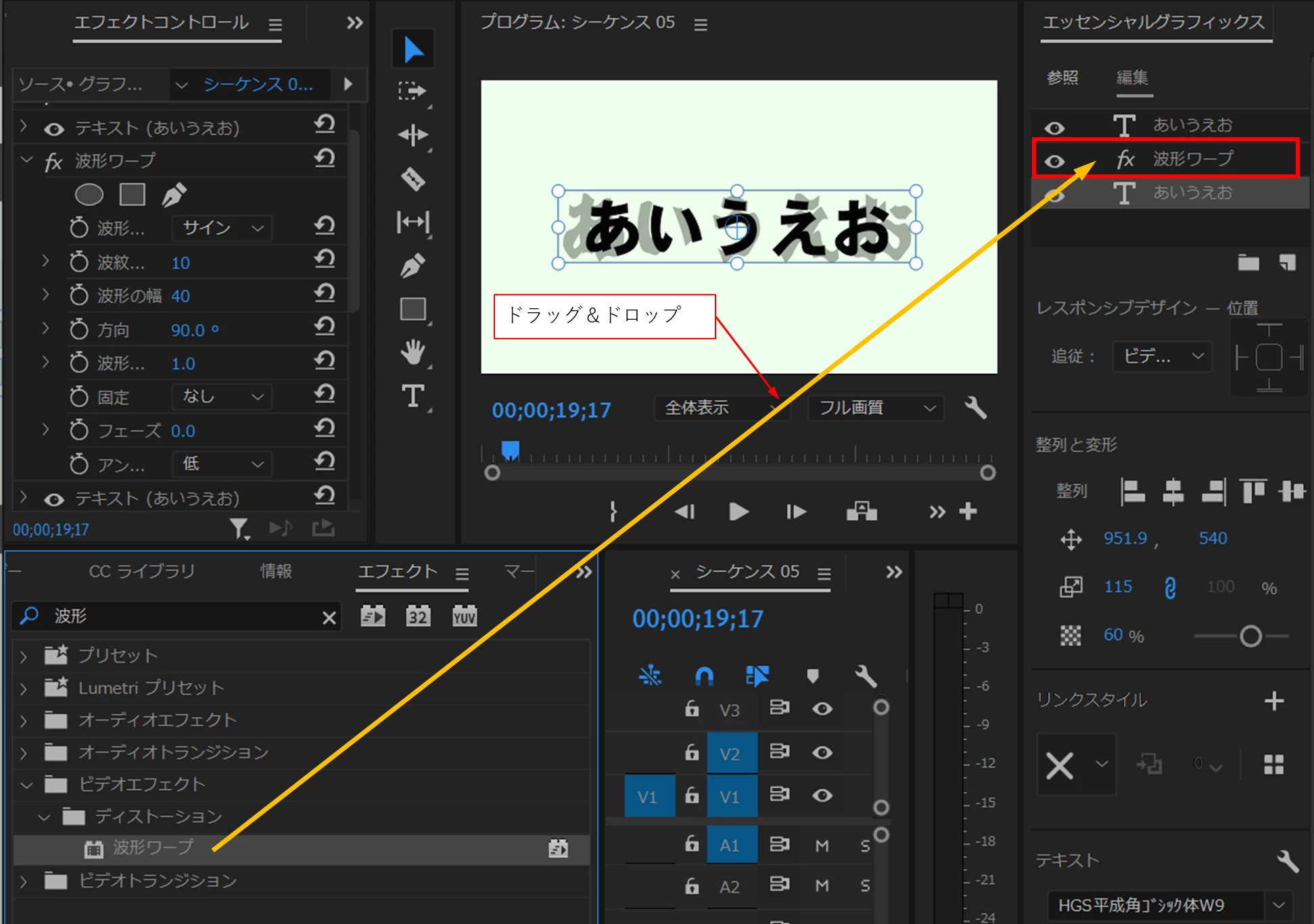The image size is (1314, 924).
Task: Click the effects search field containing 波形
Action: click(176, 616)
